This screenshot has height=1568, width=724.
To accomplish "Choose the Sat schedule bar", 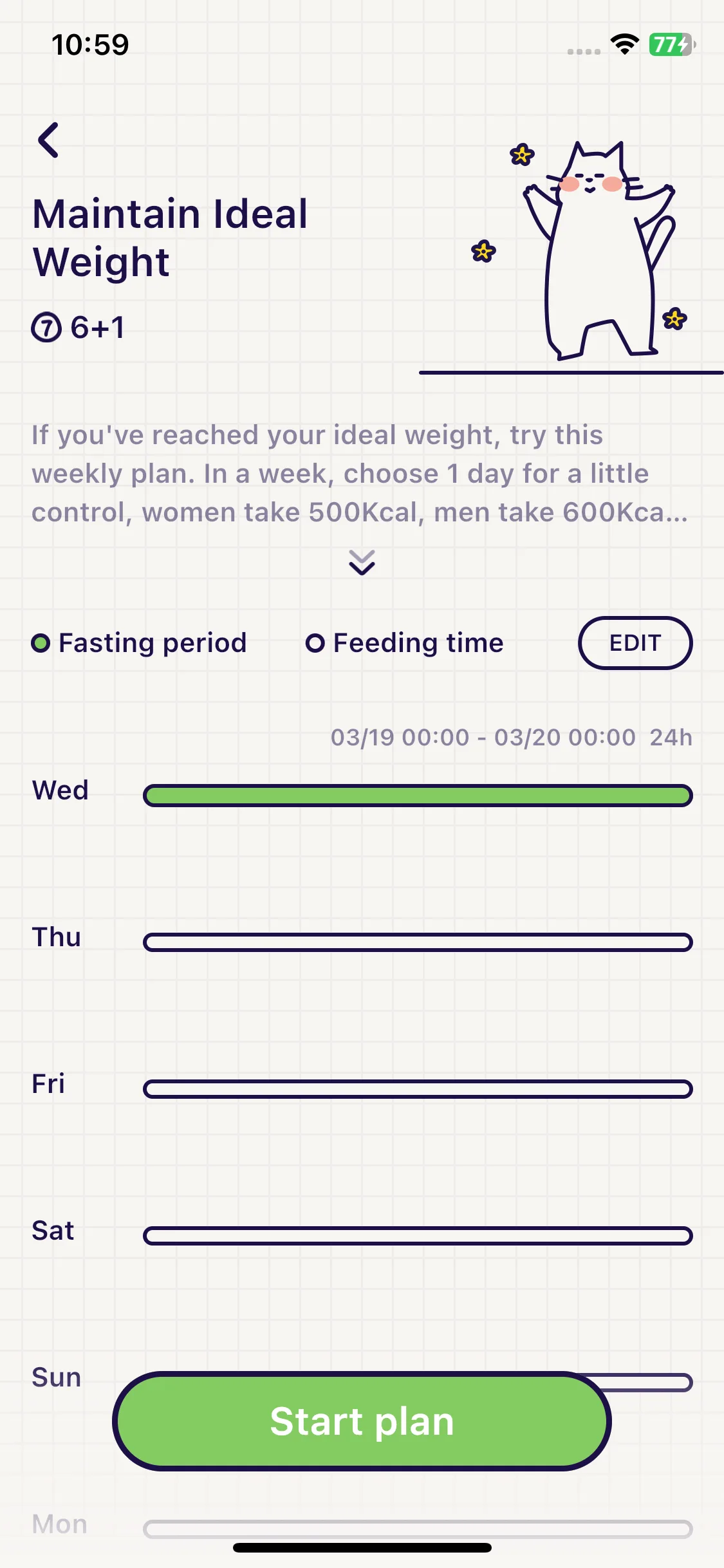I will (x=418, y=1236).
